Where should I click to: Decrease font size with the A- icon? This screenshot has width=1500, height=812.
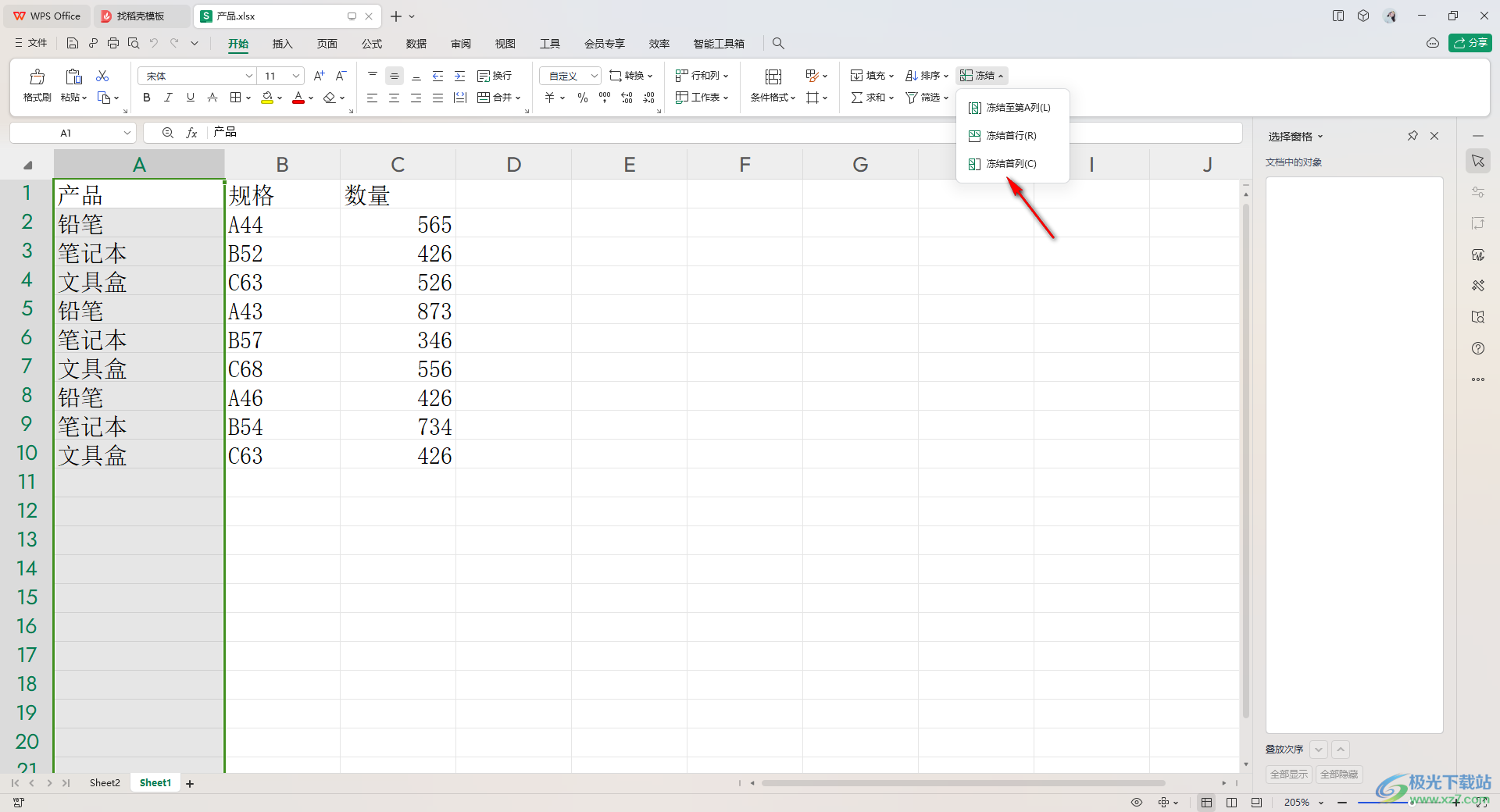click(341, 76)
